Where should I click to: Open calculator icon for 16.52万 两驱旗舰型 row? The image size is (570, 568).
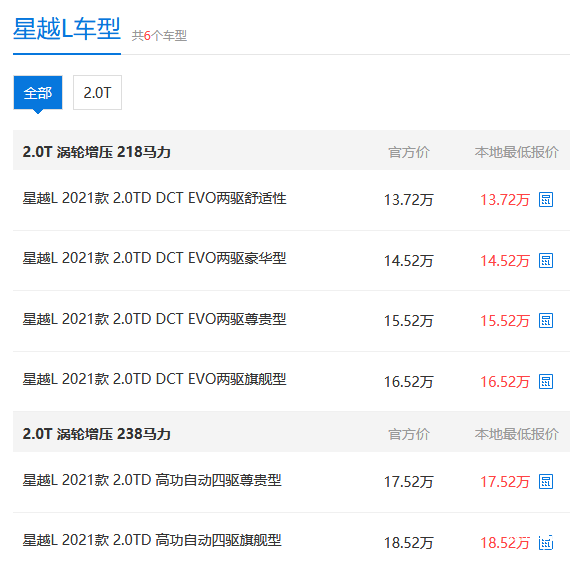tap(546, 382)
